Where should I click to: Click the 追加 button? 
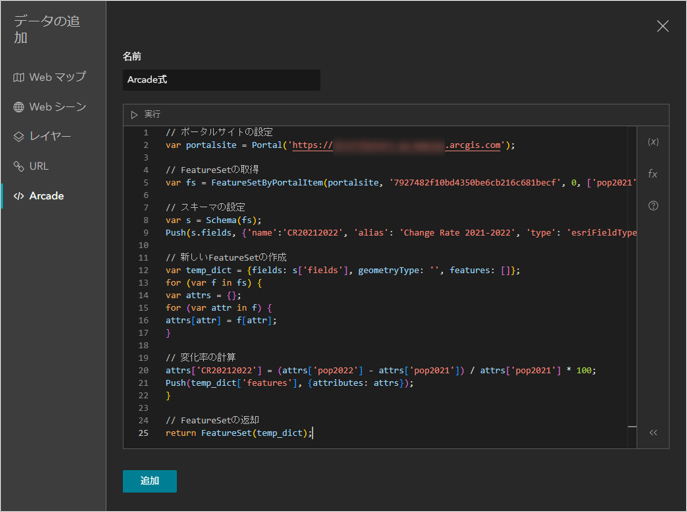click(x=150, y=481)
